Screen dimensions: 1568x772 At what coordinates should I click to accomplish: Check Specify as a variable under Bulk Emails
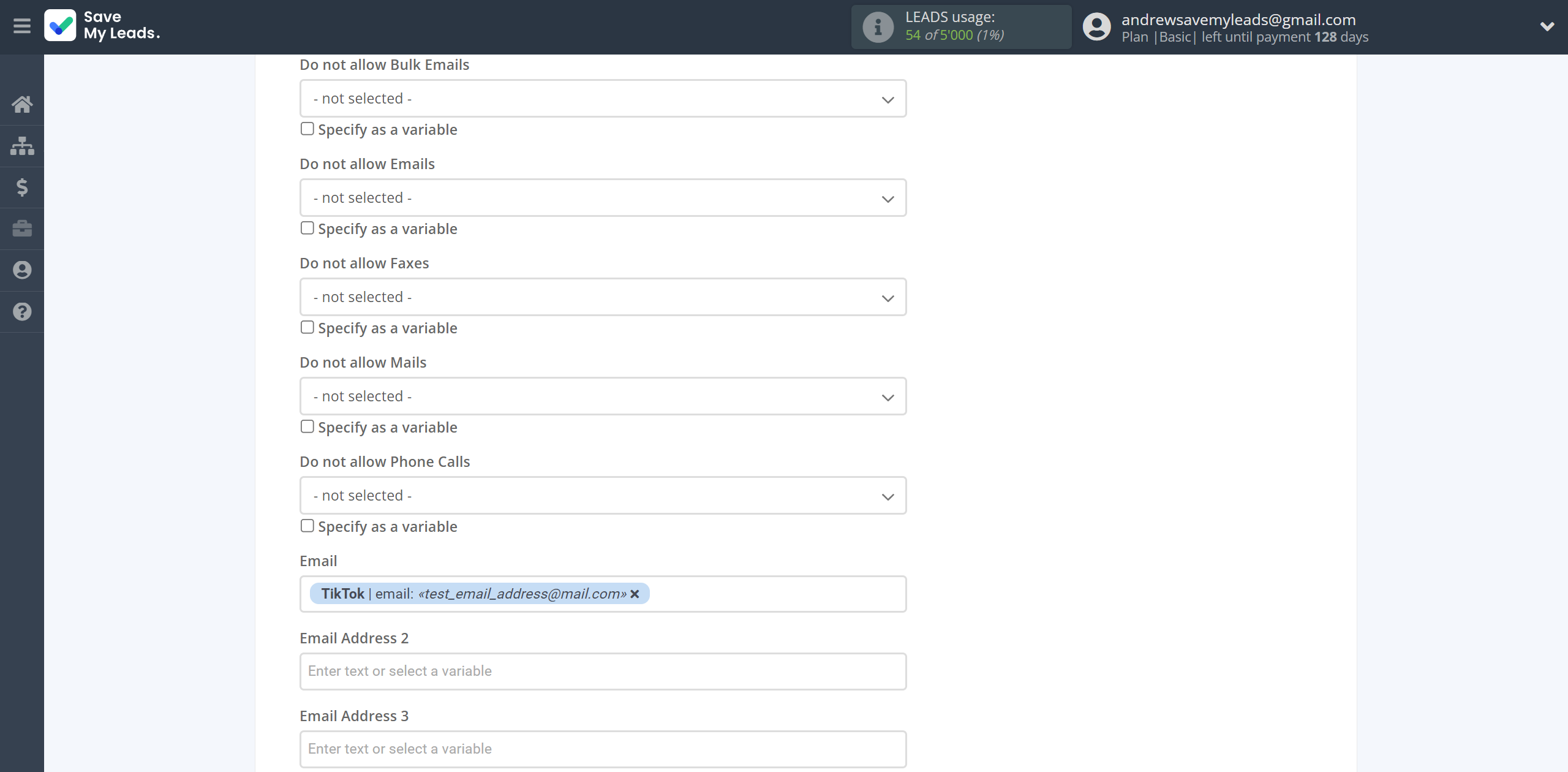pyautogui.click(x=307, y=129)
